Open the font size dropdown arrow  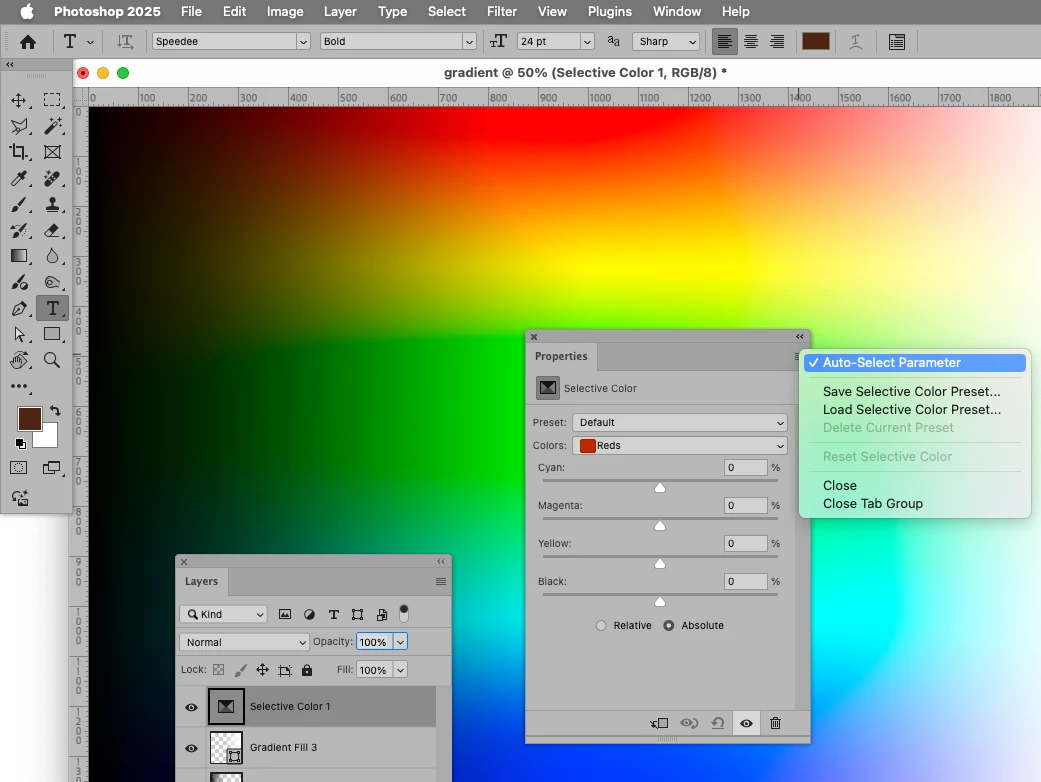(587, 41)
